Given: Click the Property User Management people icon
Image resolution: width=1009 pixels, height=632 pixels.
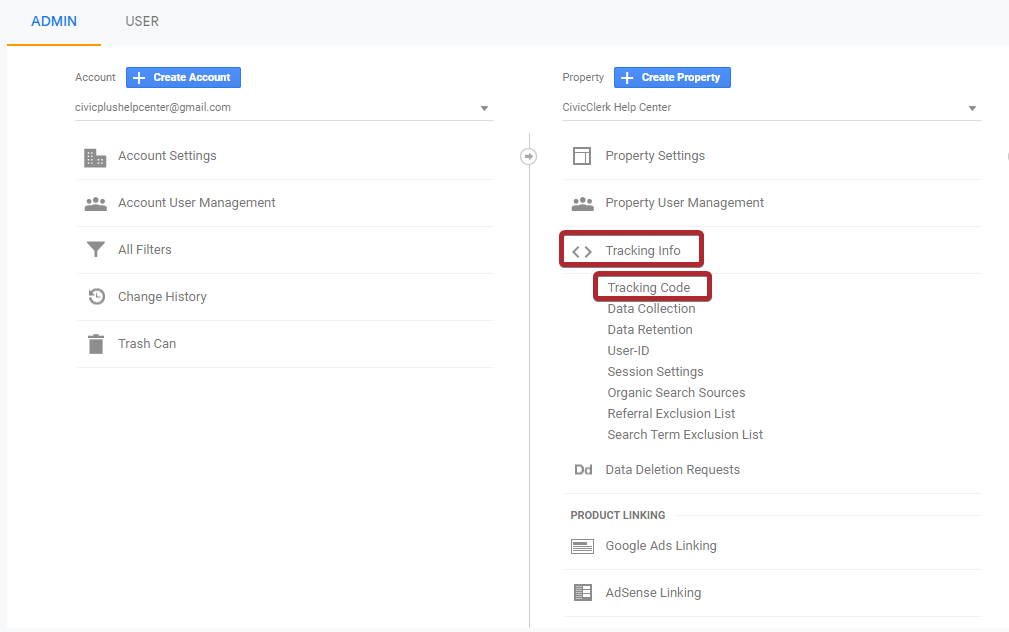Looking at the screenshot, I should 583,203.
